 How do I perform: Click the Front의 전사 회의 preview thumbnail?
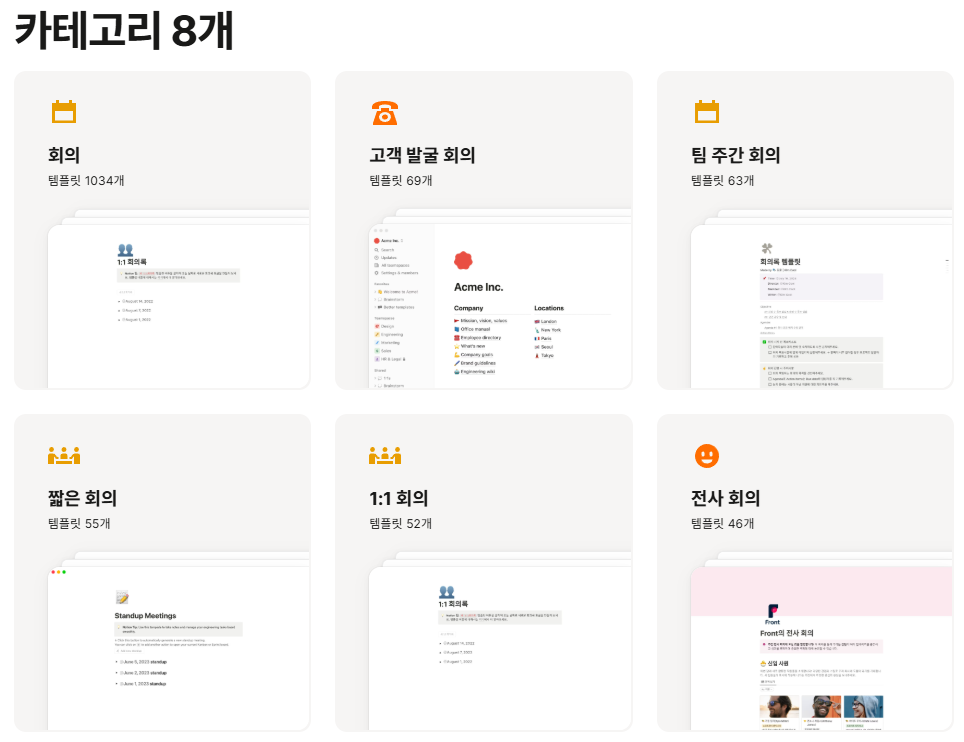[x=820, y=648]
